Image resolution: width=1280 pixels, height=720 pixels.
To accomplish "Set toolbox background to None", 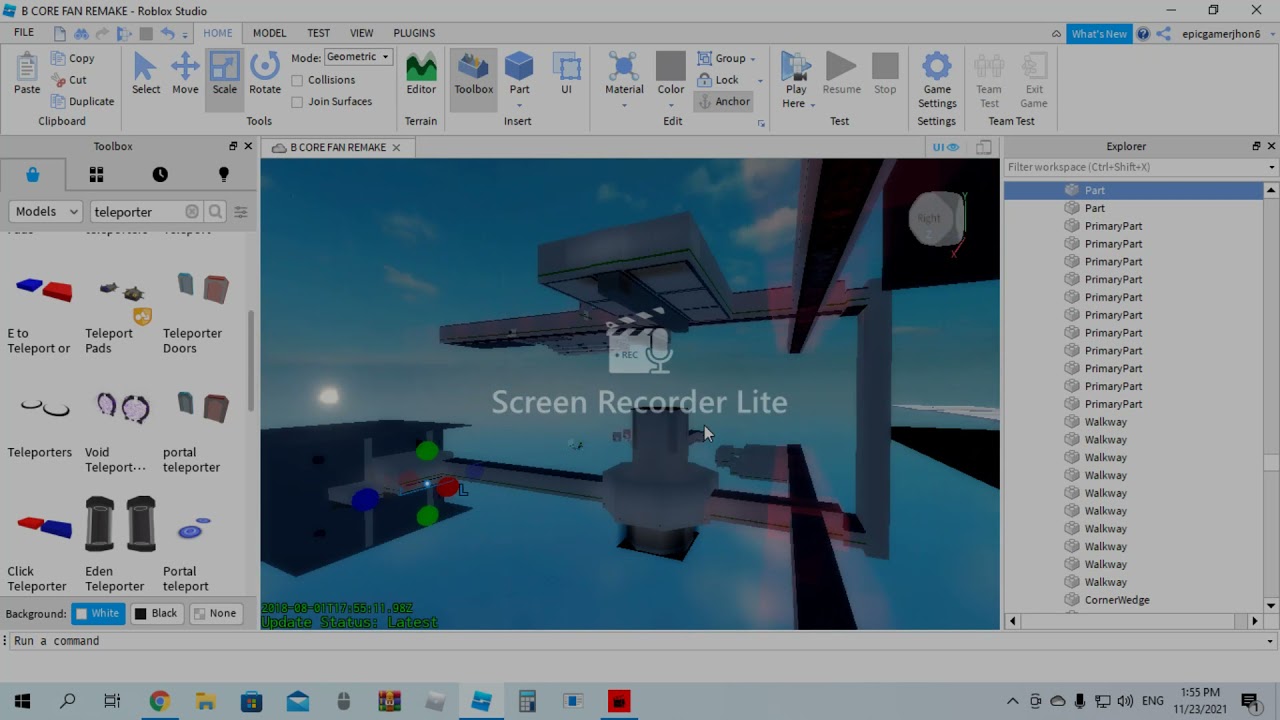I will (215, 613).
